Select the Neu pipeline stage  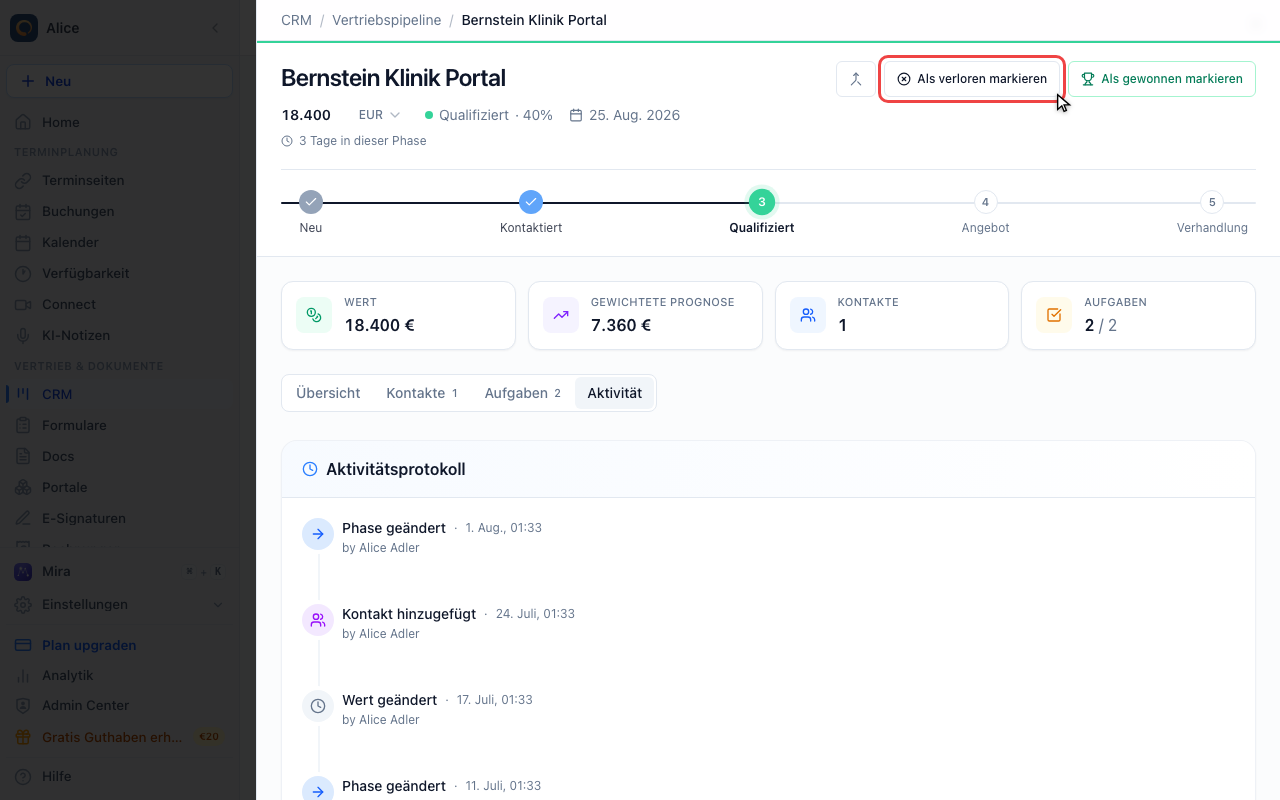(311, 202)
